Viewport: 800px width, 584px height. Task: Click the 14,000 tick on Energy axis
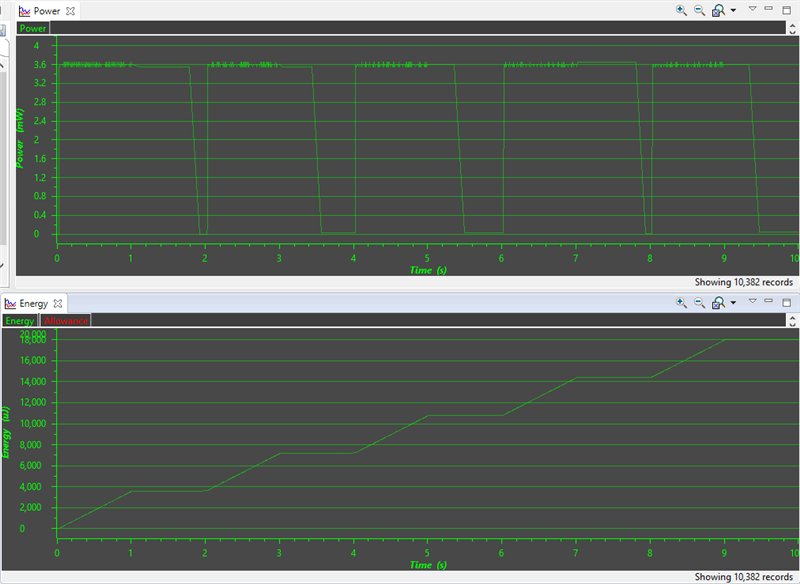coord(33,382)
